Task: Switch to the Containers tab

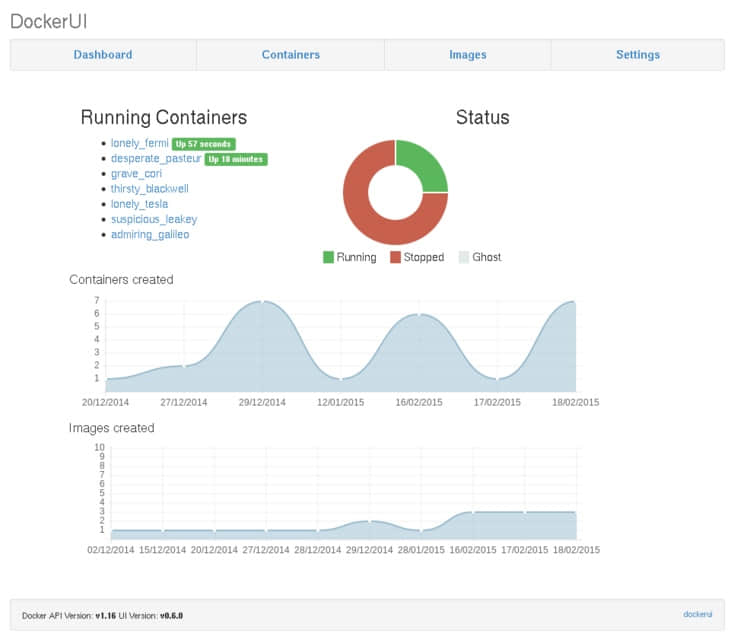Action: [x=291, y=55]
